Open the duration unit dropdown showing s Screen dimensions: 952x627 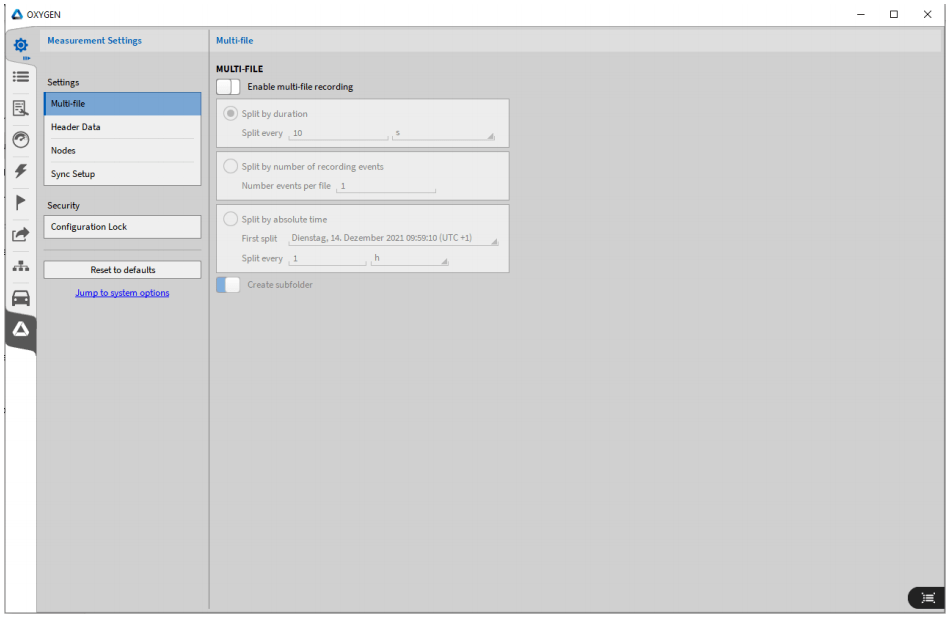(443, 133)
